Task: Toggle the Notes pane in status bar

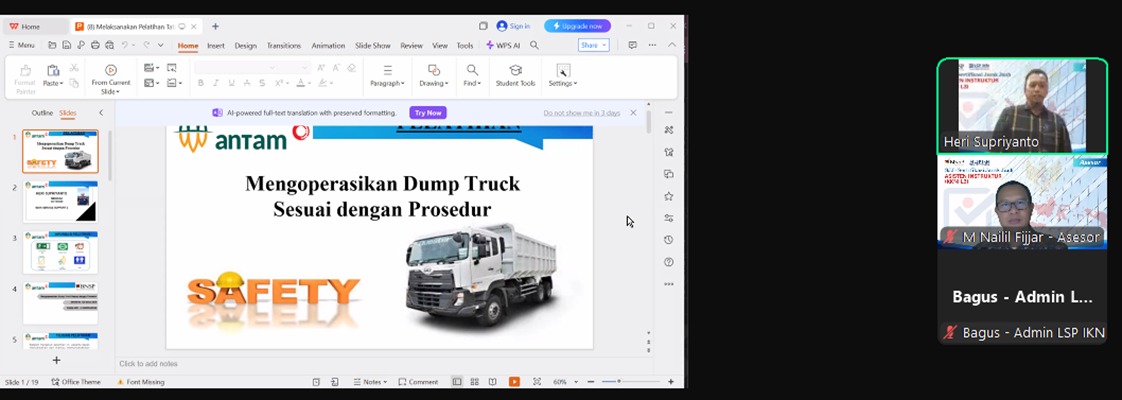Action: [371, 382]
